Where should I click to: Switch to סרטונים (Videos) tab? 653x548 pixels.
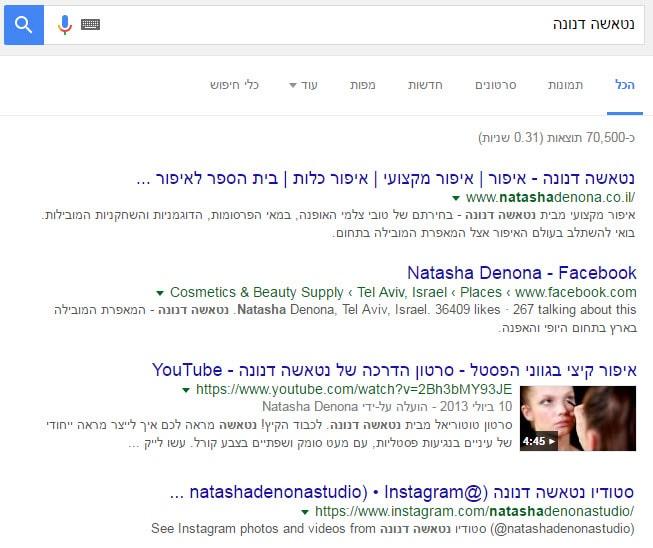496,85
